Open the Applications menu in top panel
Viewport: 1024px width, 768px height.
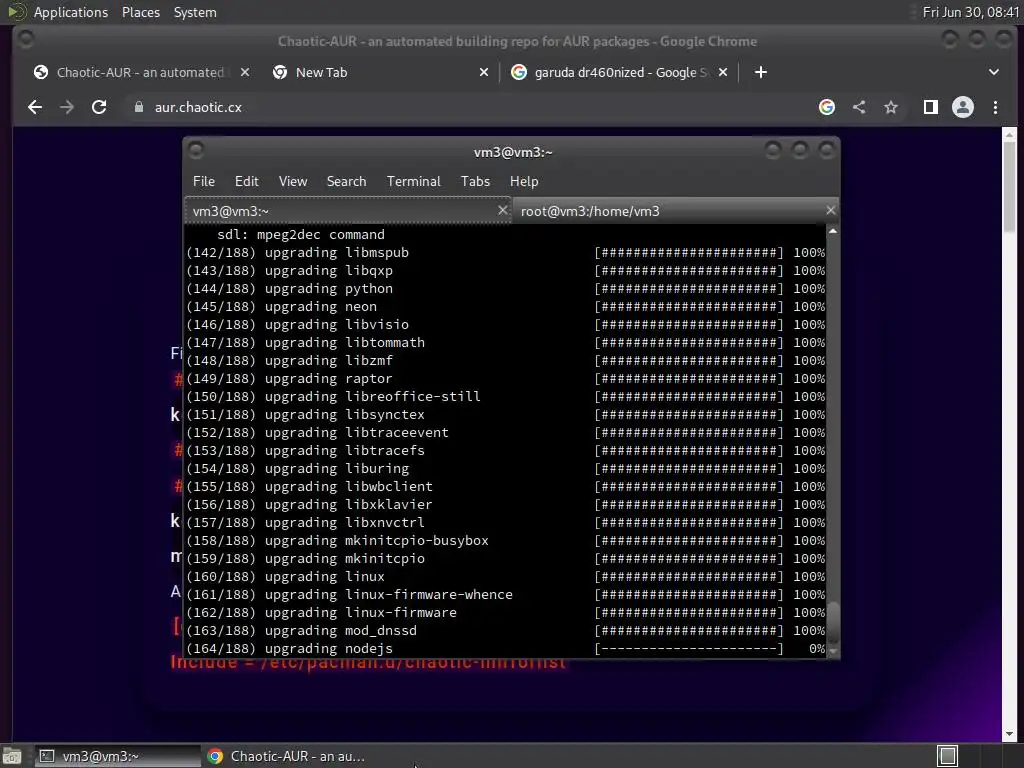tap(71, 12)
